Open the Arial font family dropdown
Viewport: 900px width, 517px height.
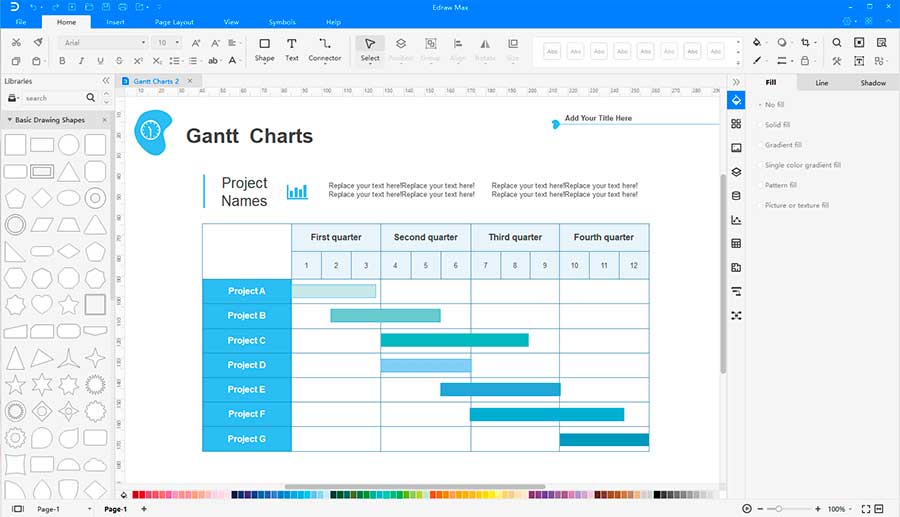pos(101,43)
